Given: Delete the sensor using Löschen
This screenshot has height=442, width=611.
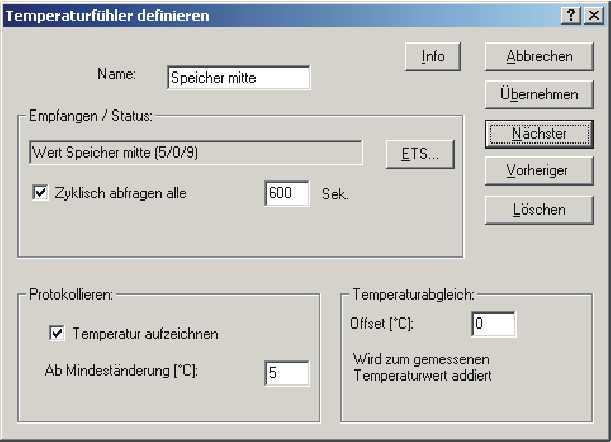Looking at the screenshot, I should [x=539, y=210].
